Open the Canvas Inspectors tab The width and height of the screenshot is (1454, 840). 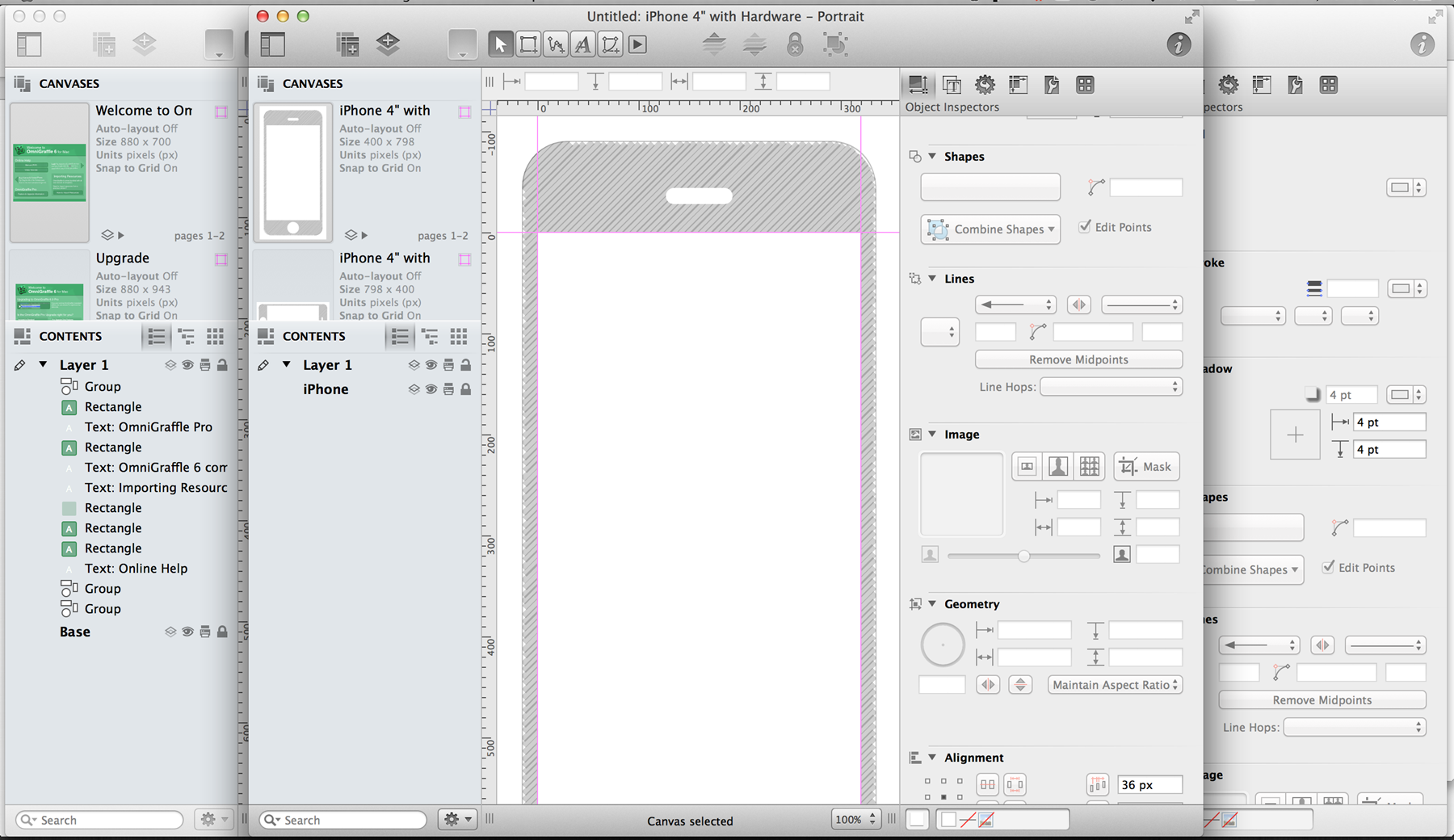1019,85
